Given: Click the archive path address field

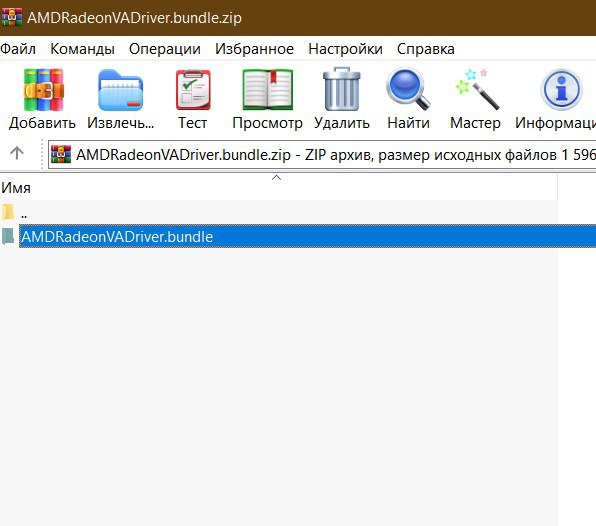Looking at the screenshot, I should (322, 154).
